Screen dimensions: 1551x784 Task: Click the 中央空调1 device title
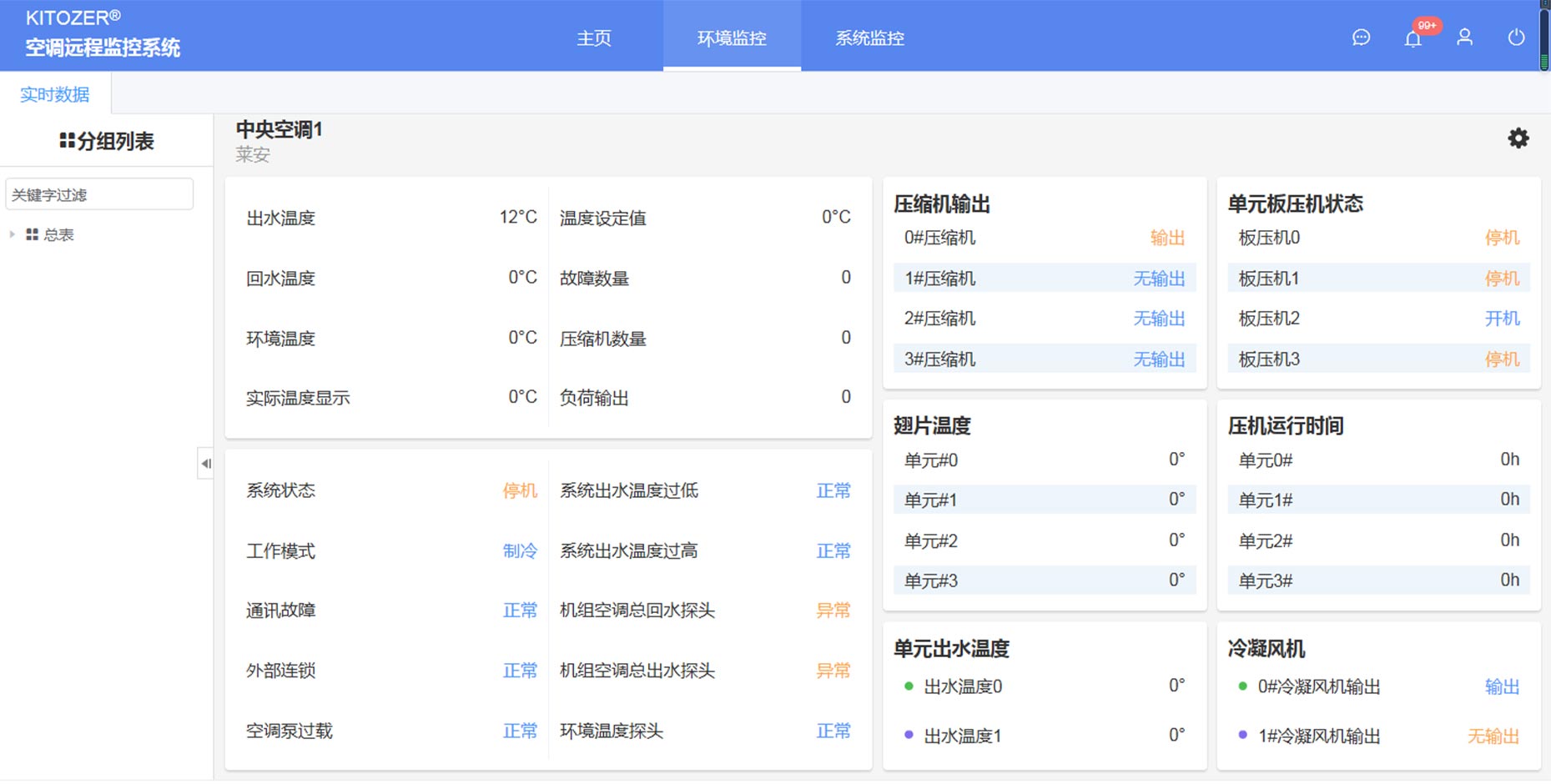[279, 129]
